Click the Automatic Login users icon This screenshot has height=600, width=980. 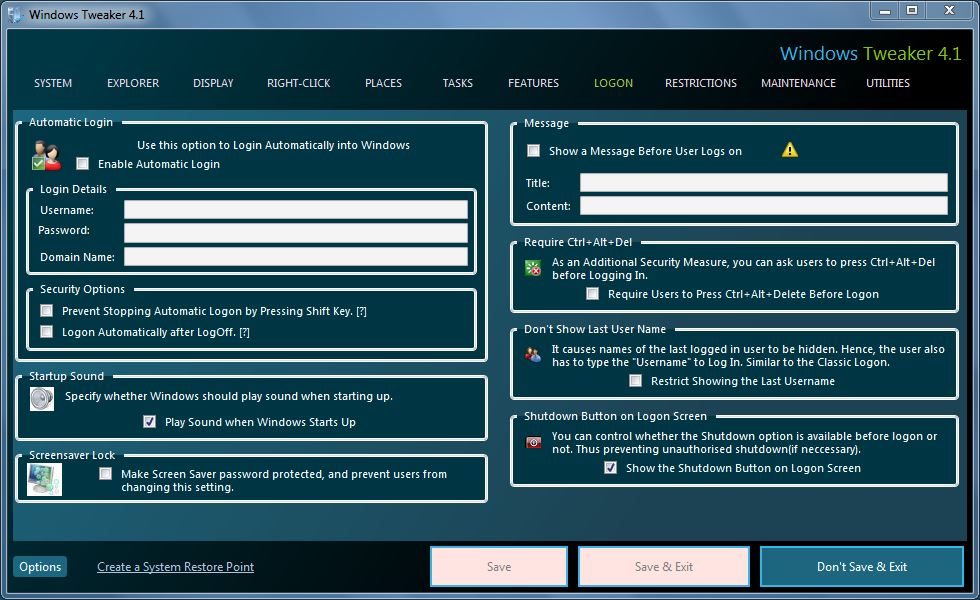(47, 156)
